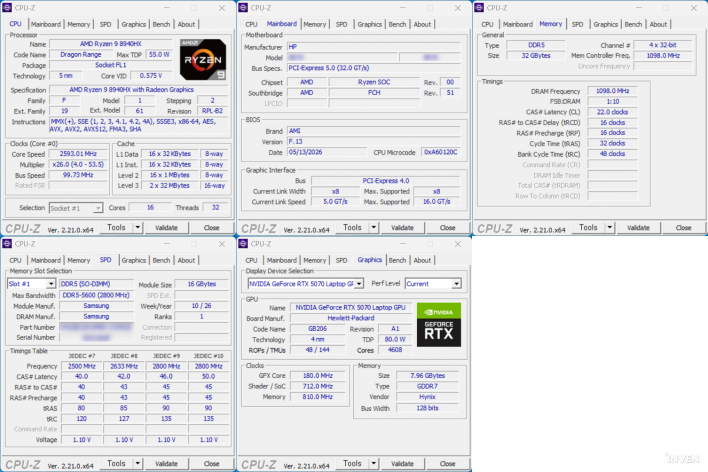Image resolution: width=708 pixels, height=472 pixels.
Task: Click the Tools button in the Mainboard window
Action: tap(352, 228)
